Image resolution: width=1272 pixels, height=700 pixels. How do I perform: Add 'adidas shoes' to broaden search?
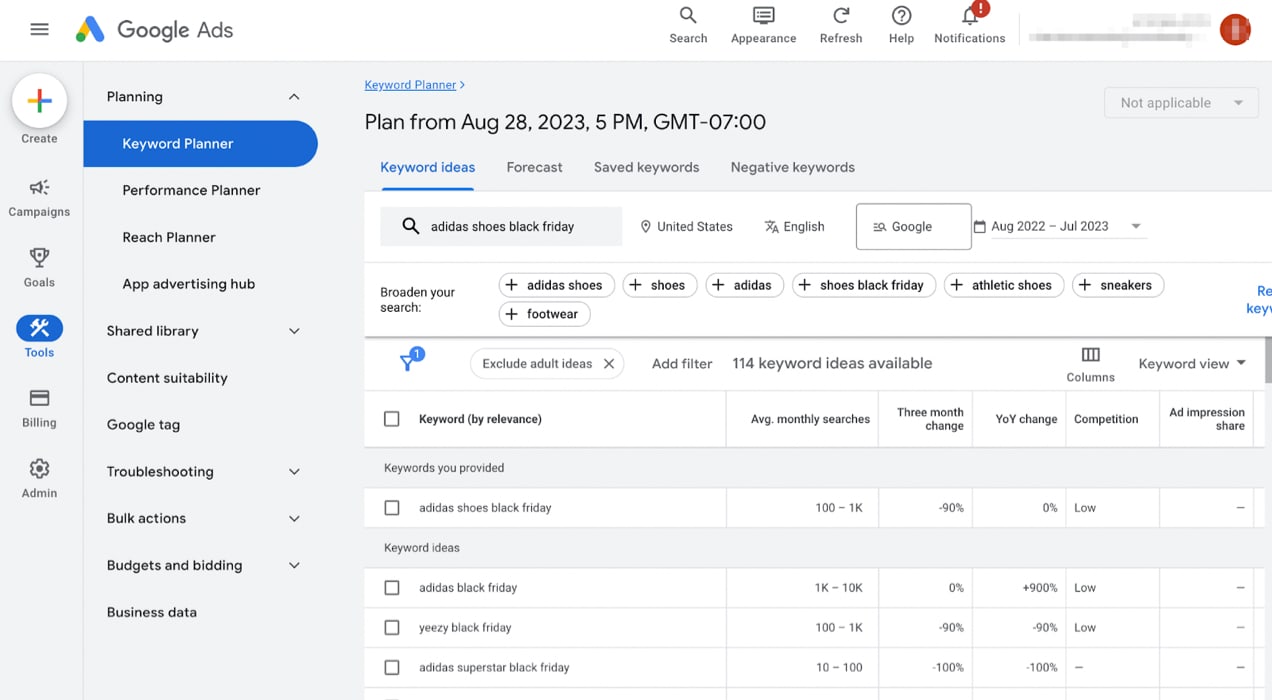point(556,285)
